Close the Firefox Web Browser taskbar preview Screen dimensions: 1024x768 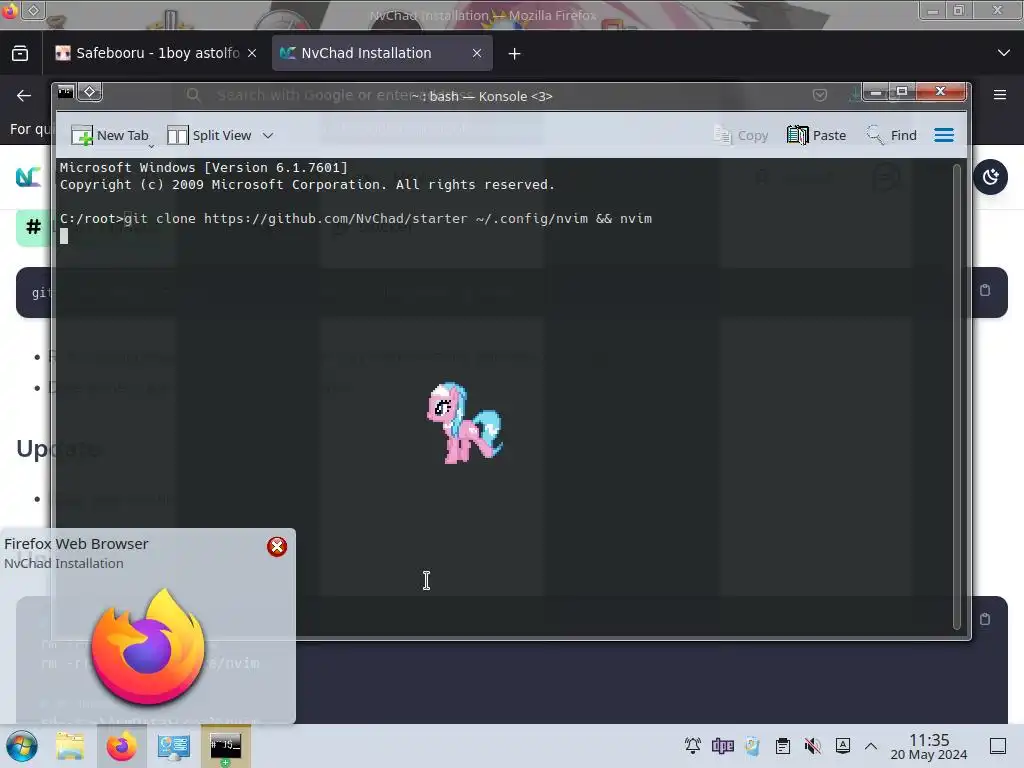click(277, 547)
